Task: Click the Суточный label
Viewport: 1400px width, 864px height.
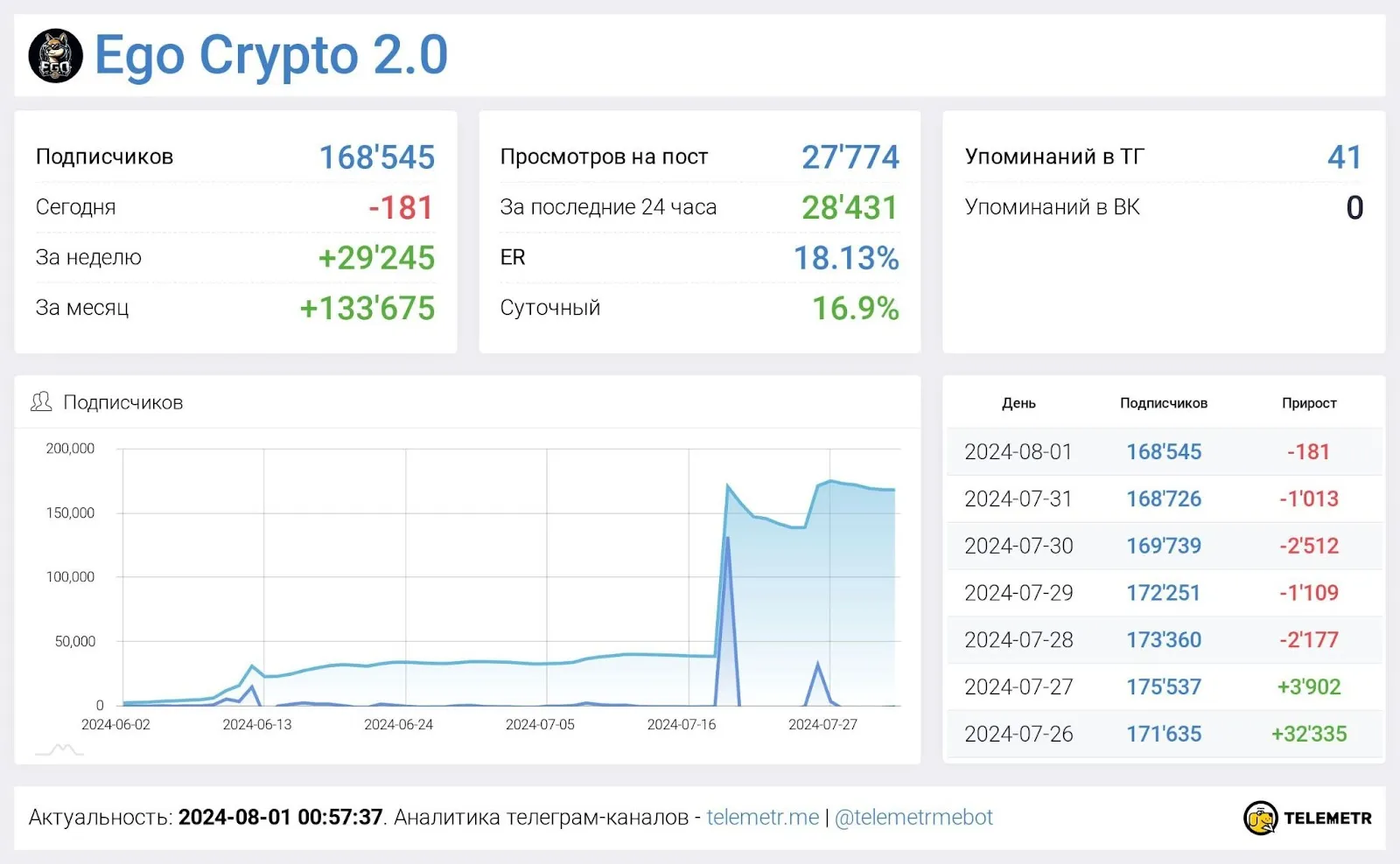Action: (x=550, y=308)
